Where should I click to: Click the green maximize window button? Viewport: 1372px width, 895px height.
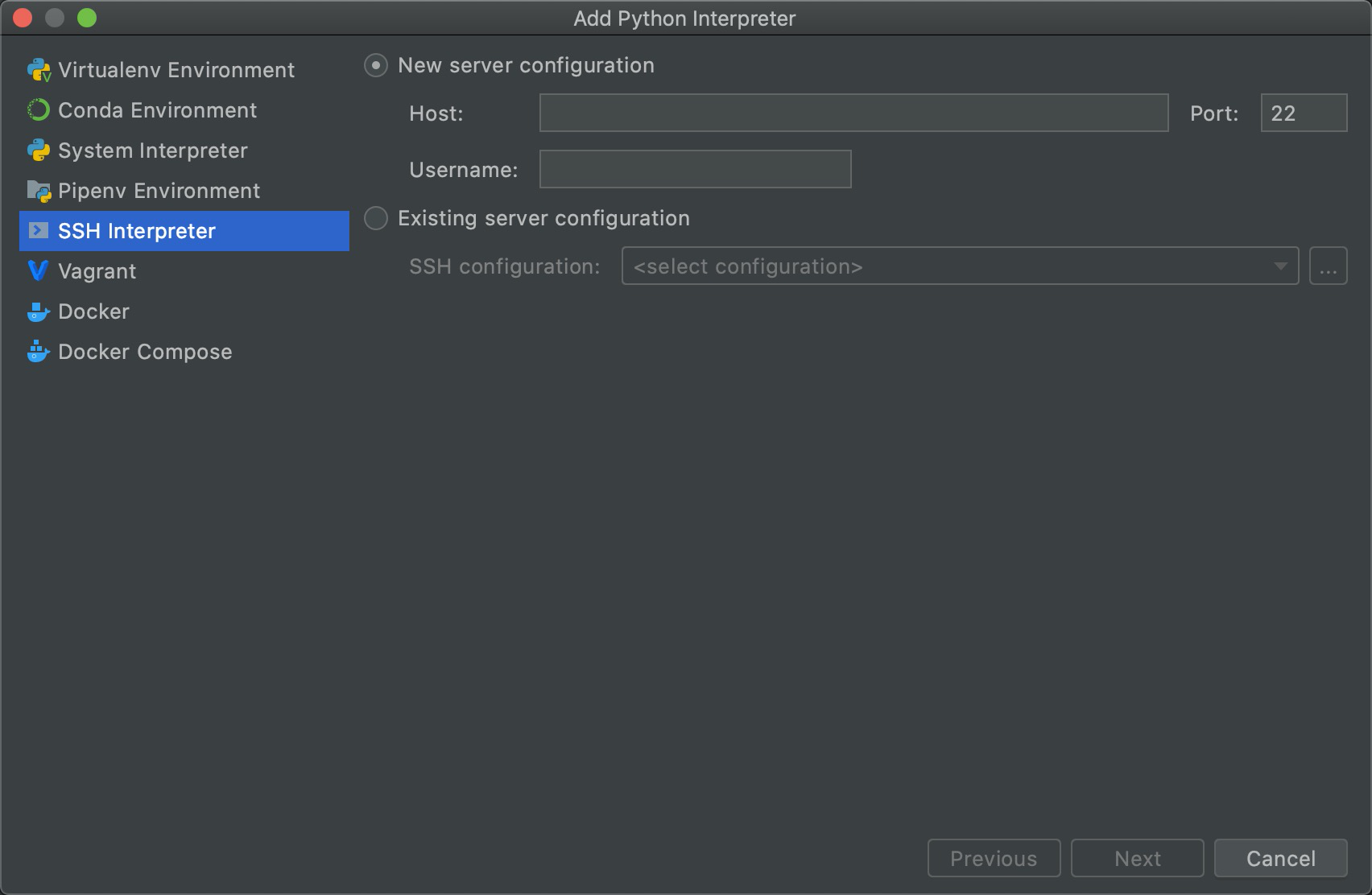pos(87,18)
